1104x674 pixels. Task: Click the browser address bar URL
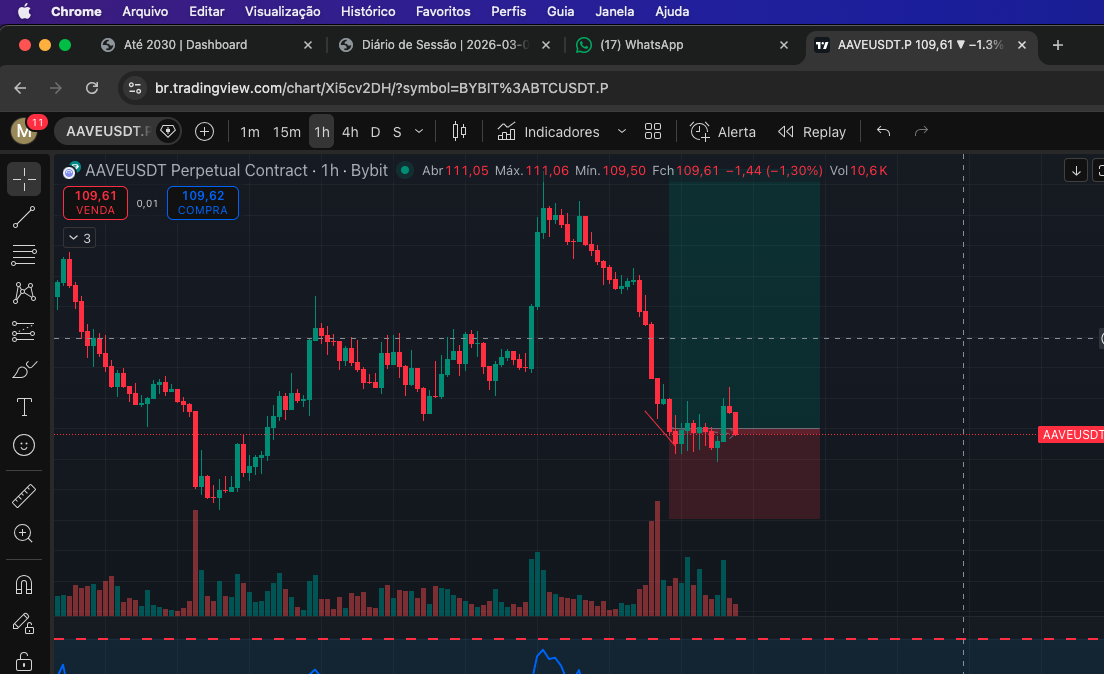pyautogui.click(x=380, y=88)
